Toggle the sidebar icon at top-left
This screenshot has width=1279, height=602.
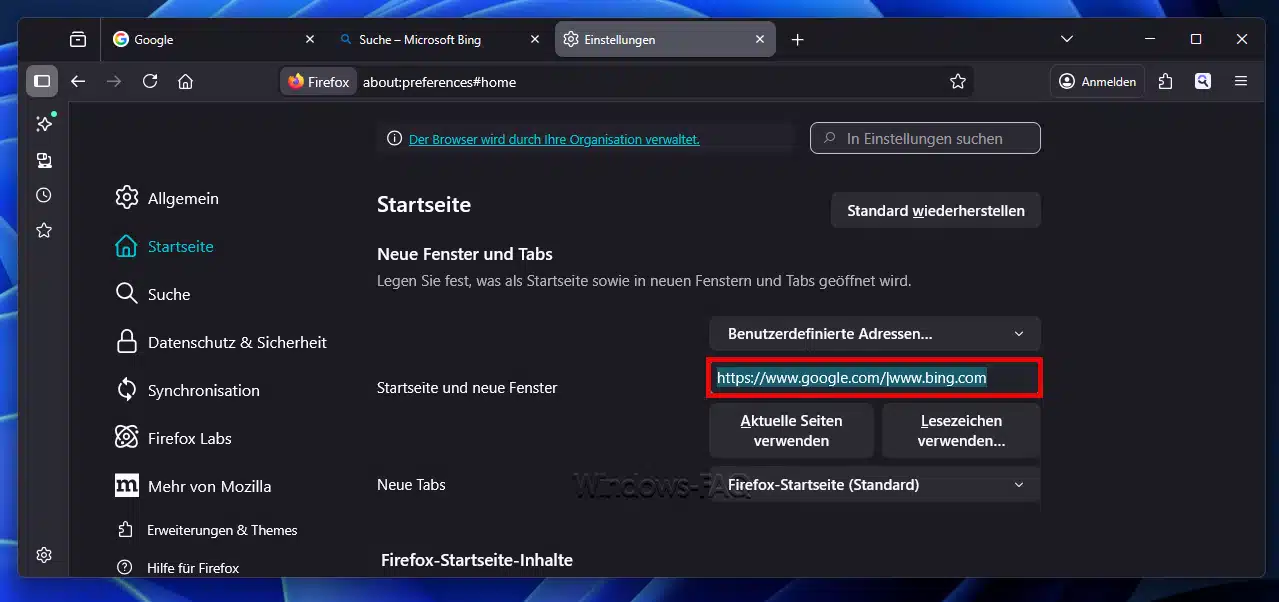point(42,81)
